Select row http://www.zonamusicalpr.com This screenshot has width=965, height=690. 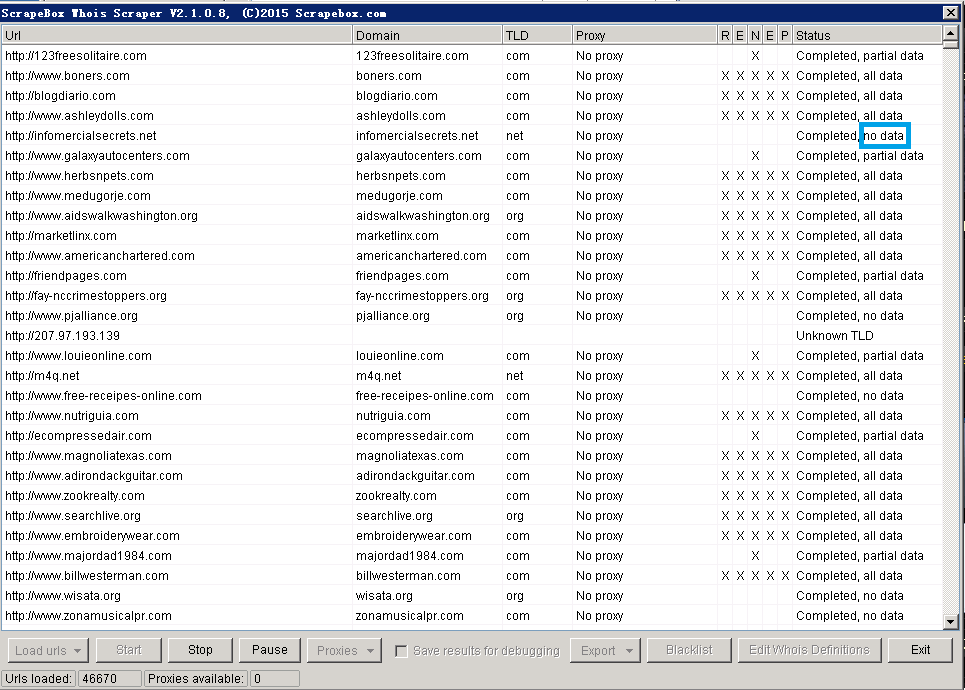pos(471,616)
